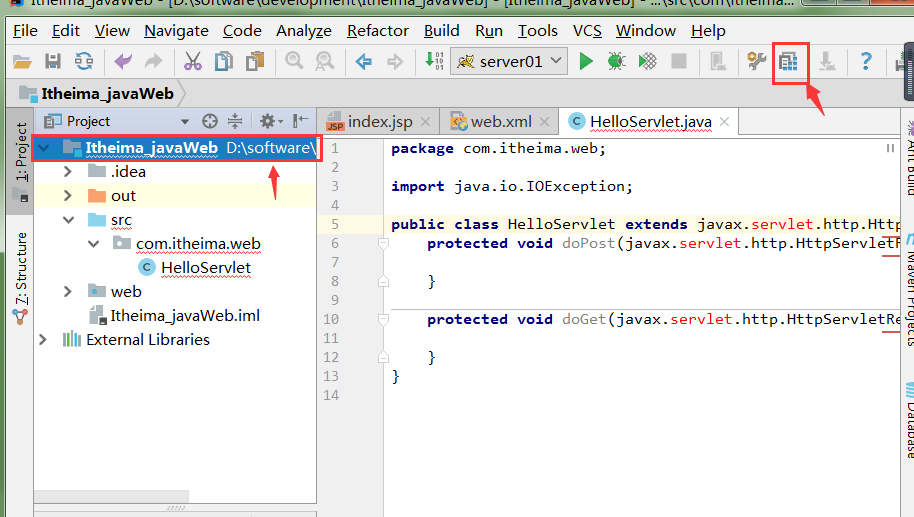Open project with the folder icon

(22, 61)
